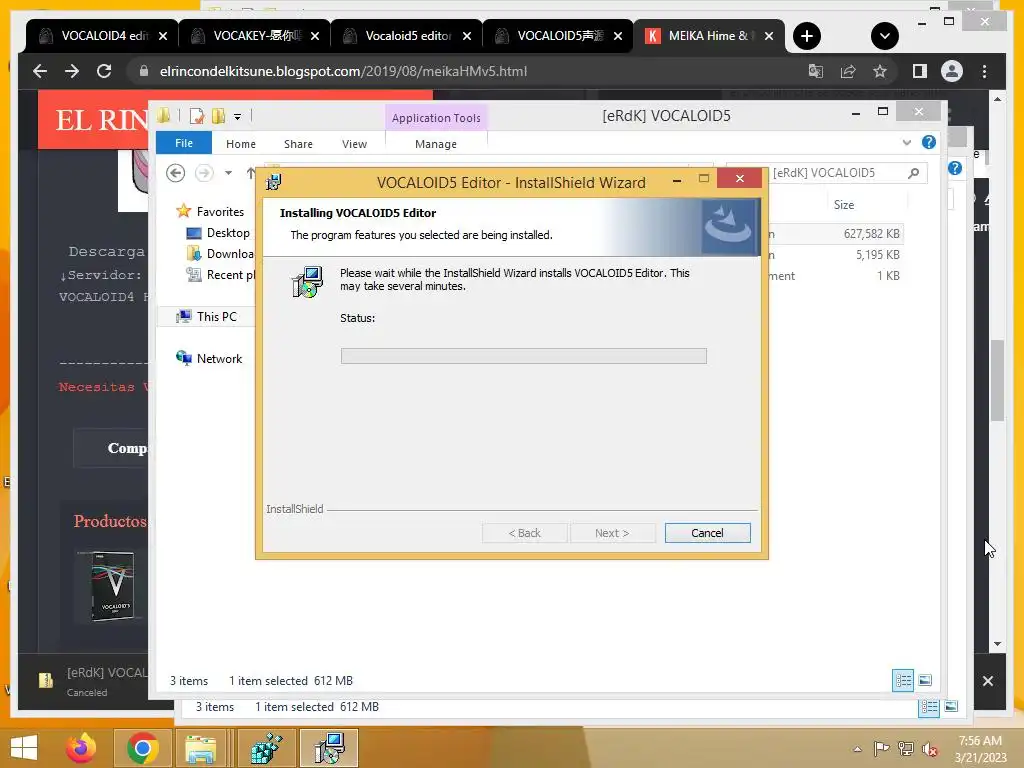Open Desktop in navigation pane
1024x768 pixels.
tap(217, 232)
